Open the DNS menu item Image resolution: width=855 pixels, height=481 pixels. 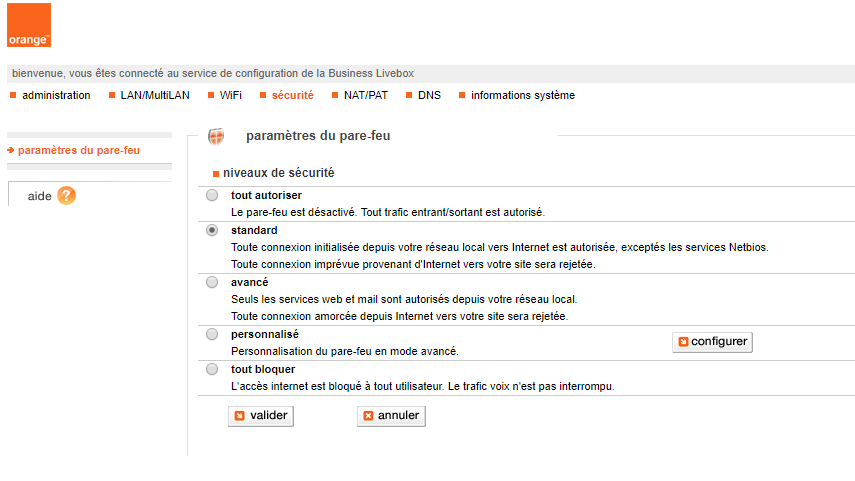coord(429,96)
